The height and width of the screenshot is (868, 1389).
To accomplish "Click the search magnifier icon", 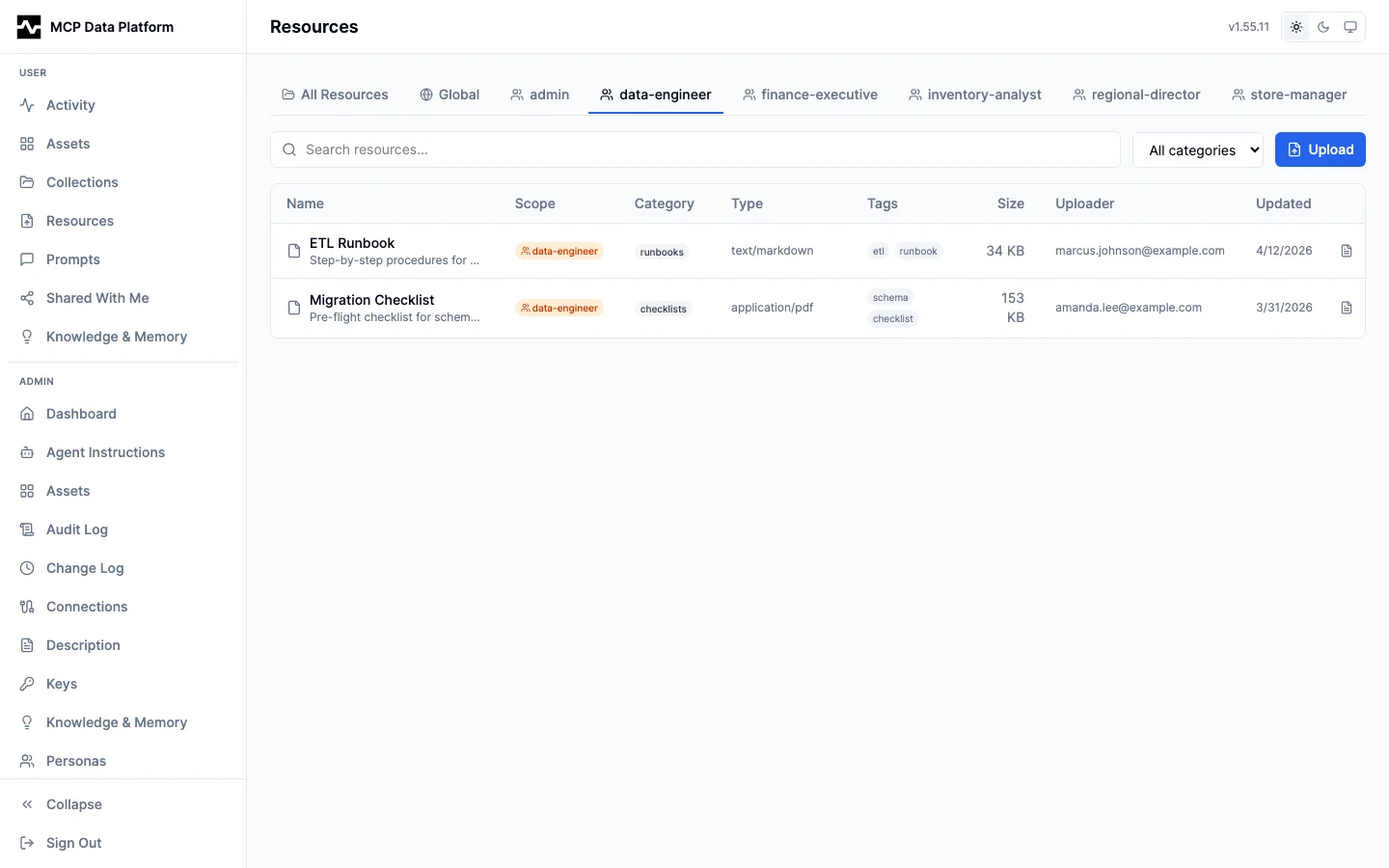I will 289,149.
